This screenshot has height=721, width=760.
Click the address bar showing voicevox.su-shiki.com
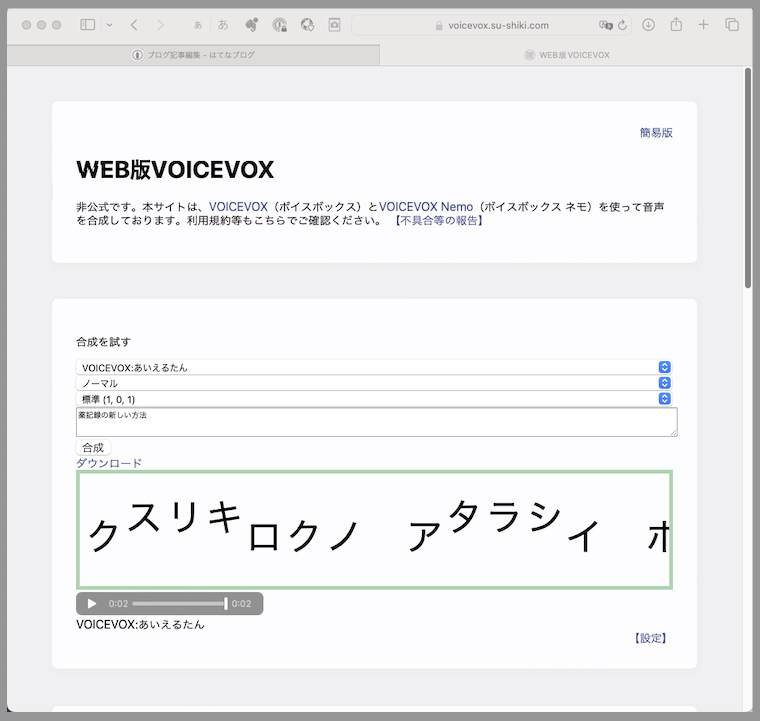coord(491,25)
